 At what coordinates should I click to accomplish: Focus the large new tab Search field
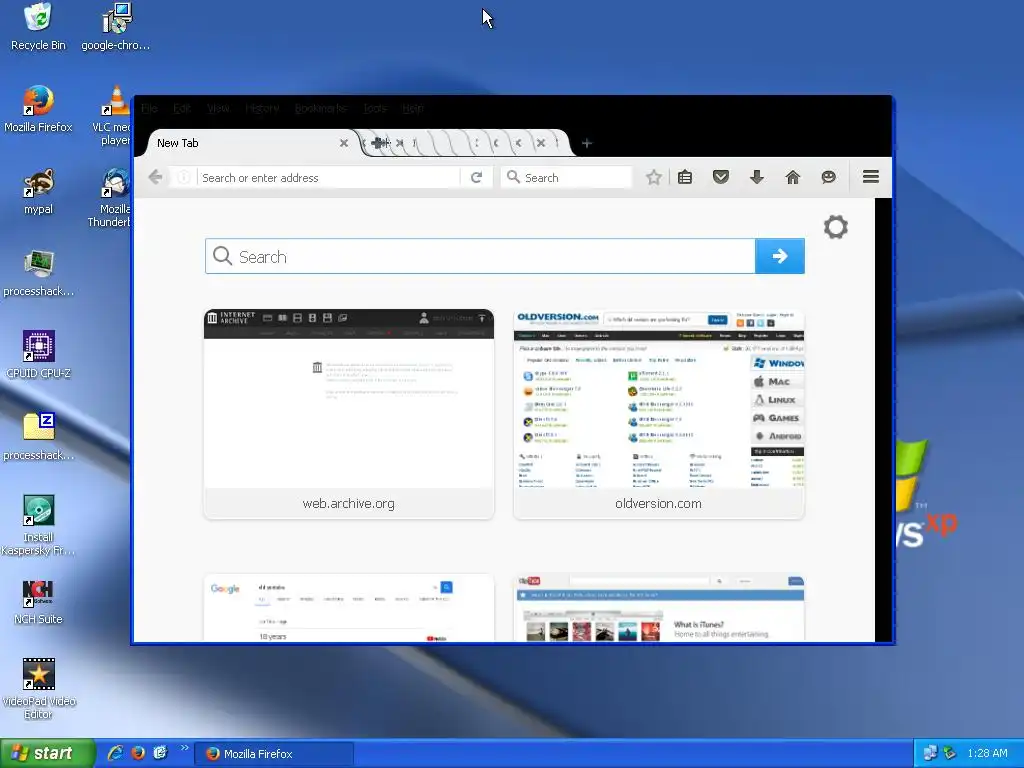point(480,257)
